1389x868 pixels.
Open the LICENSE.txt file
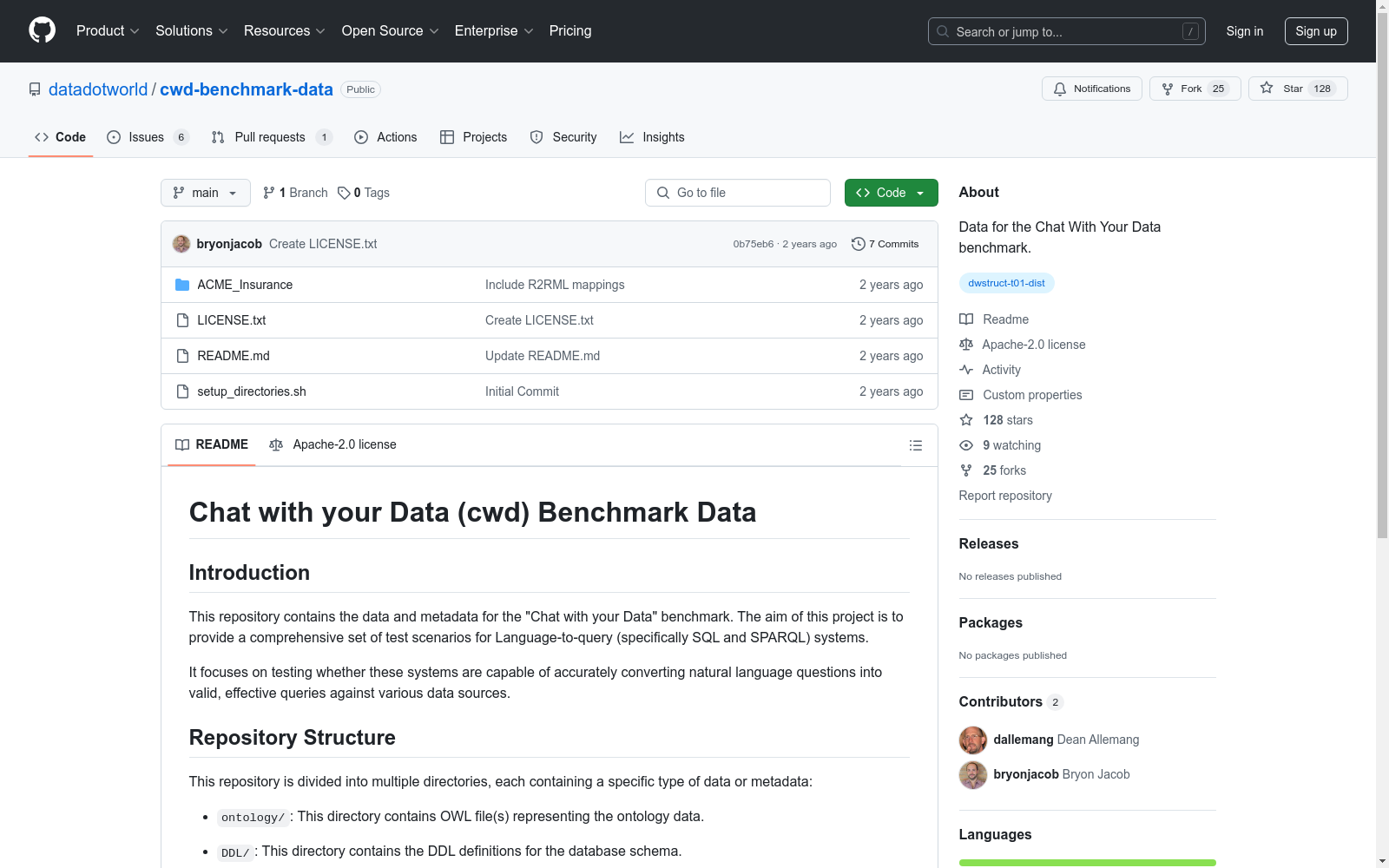[x=231, y=320]
